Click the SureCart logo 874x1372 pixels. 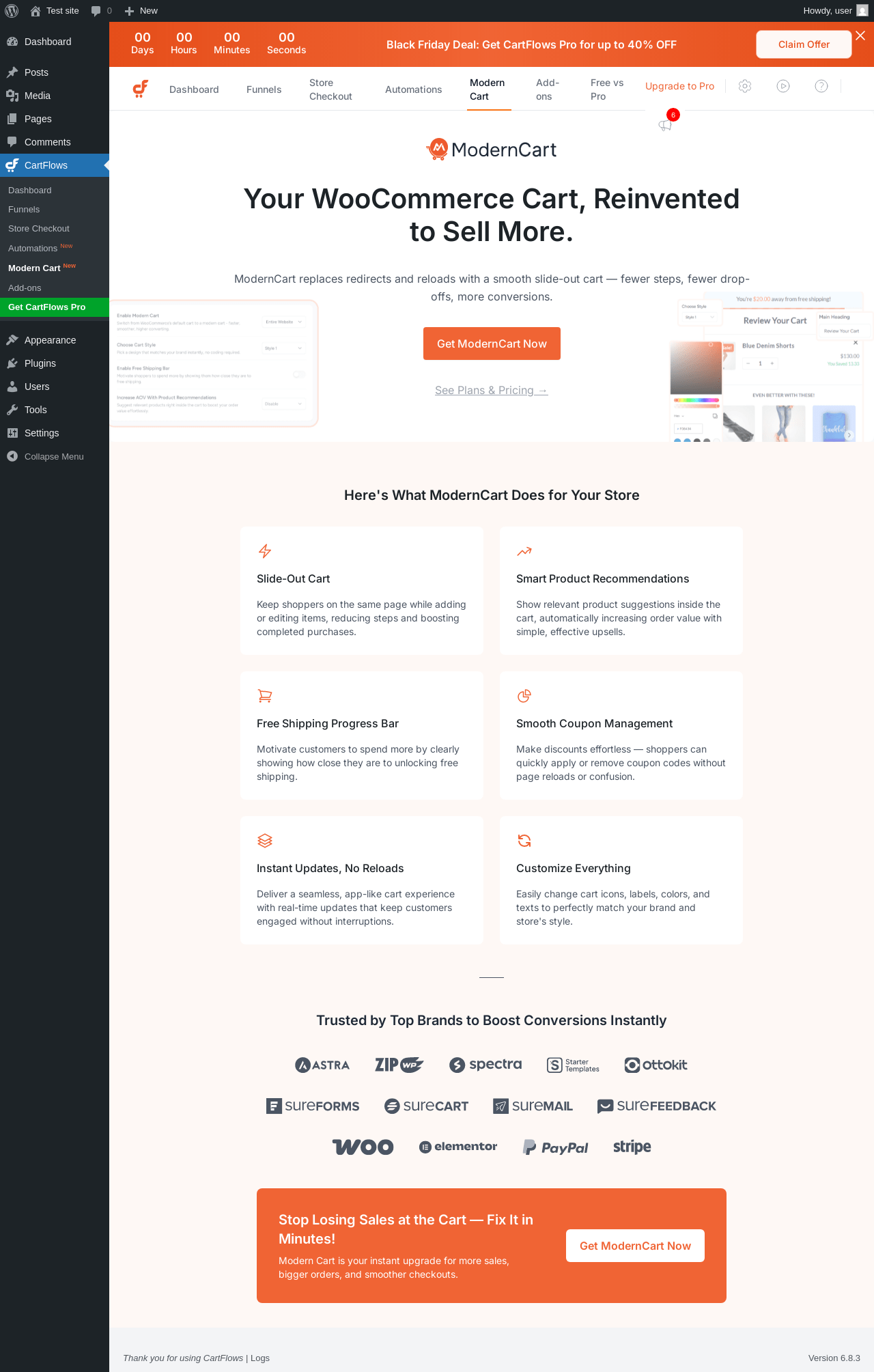(x=426, y=1106)
